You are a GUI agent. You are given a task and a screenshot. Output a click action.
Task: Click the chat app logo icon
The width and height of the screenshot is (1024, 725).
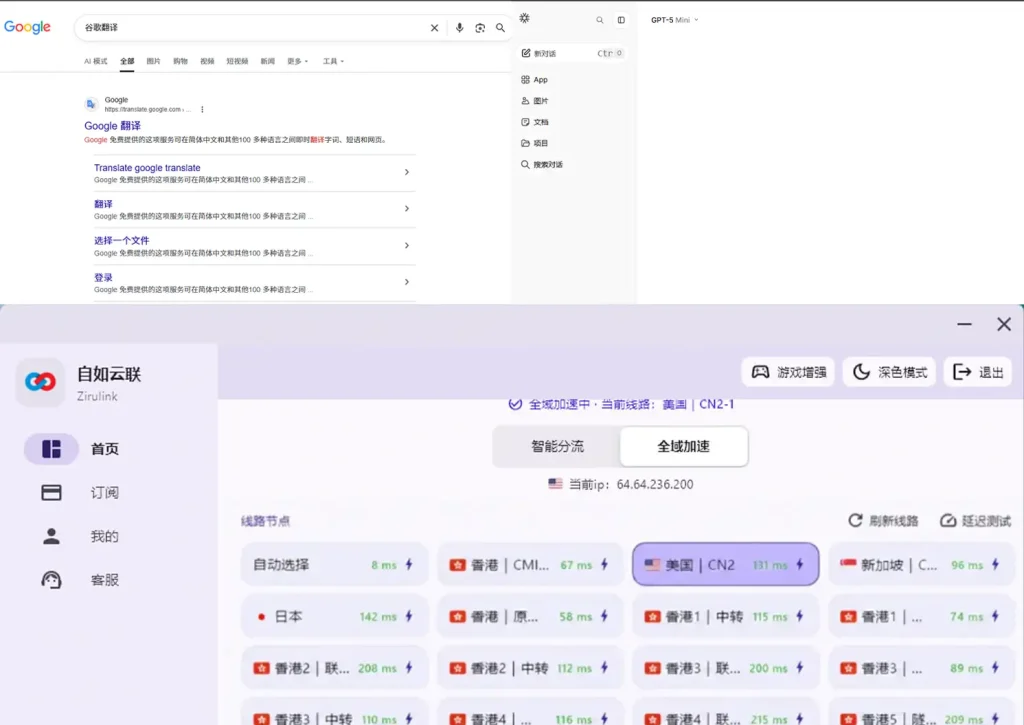pos(524,18)
